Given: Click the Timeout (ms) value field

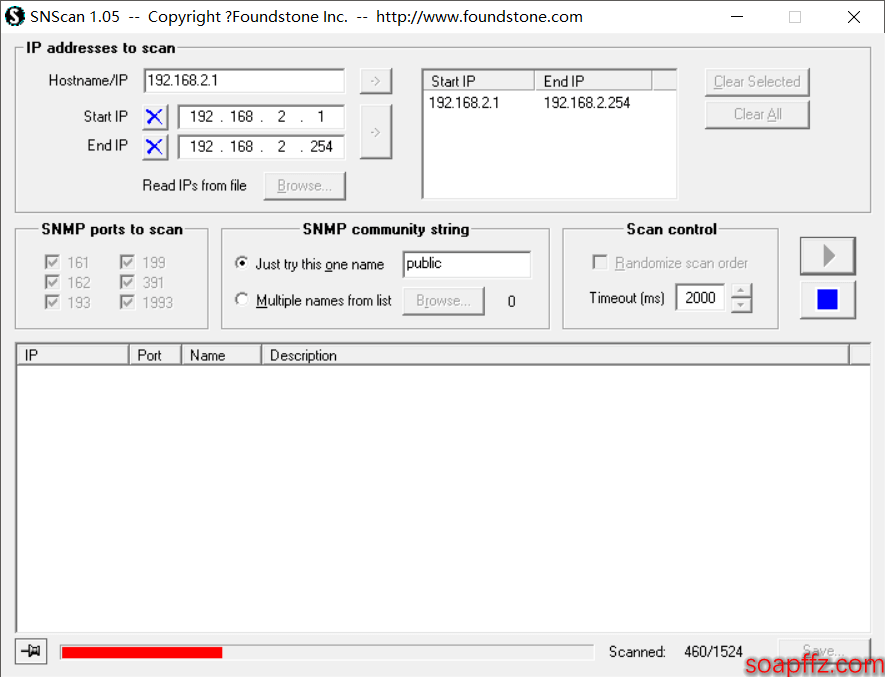Looking at the screenshot, I should (700, 298).
